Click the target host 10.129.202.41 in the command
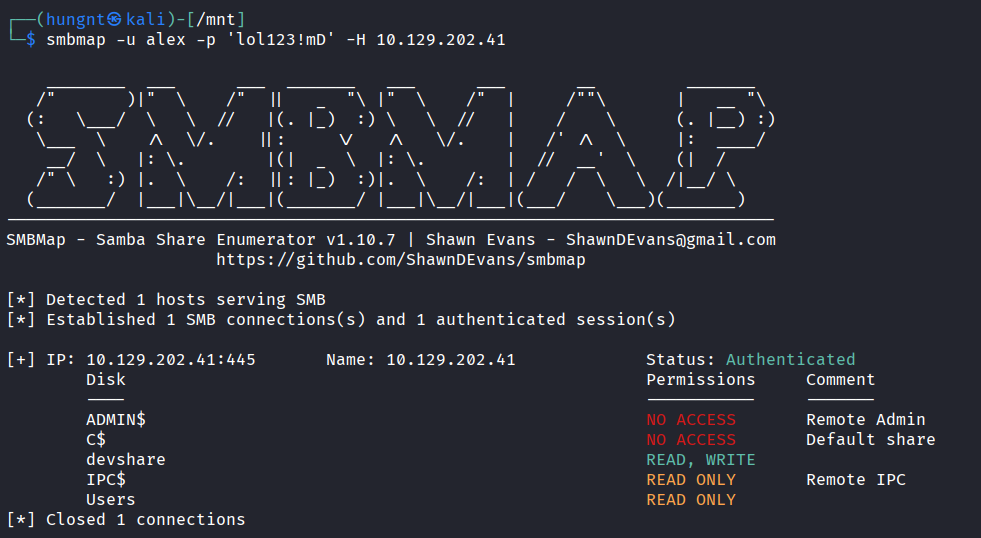 click(x=440, y=40)
